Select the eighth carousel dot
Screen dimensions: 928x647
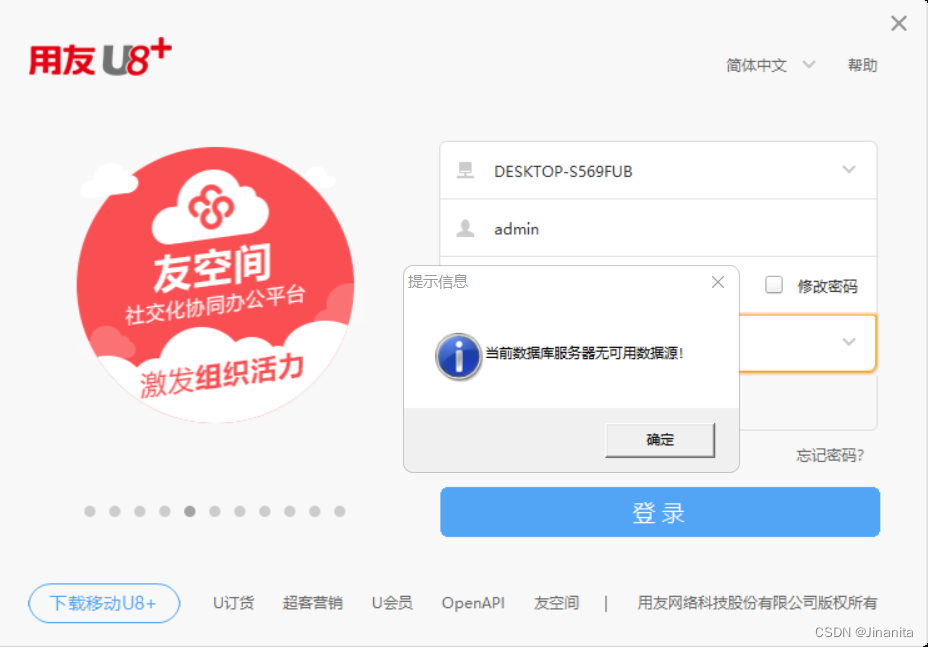(265, 511)
